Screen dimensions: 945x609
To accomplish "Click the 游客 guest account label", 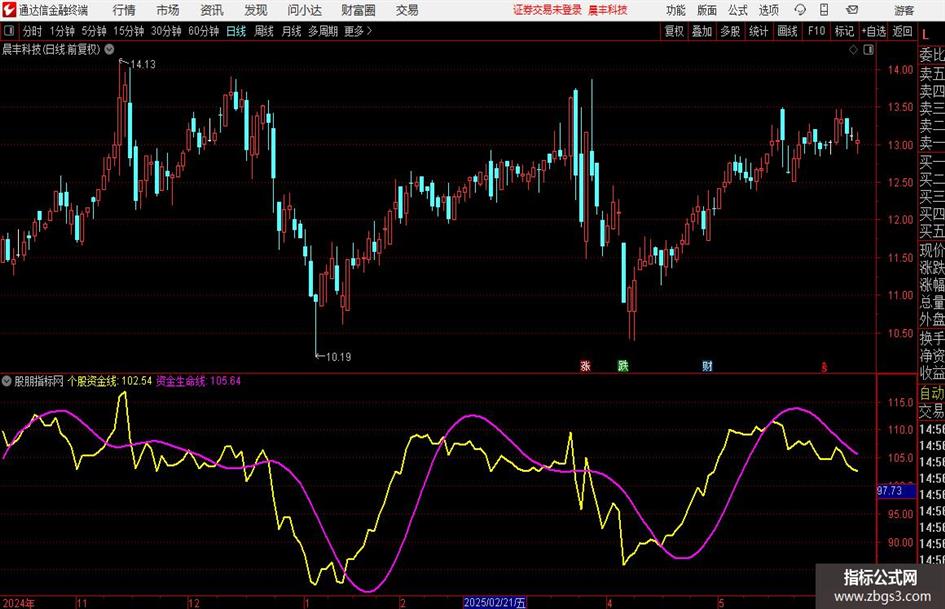I will pos(903,11).
